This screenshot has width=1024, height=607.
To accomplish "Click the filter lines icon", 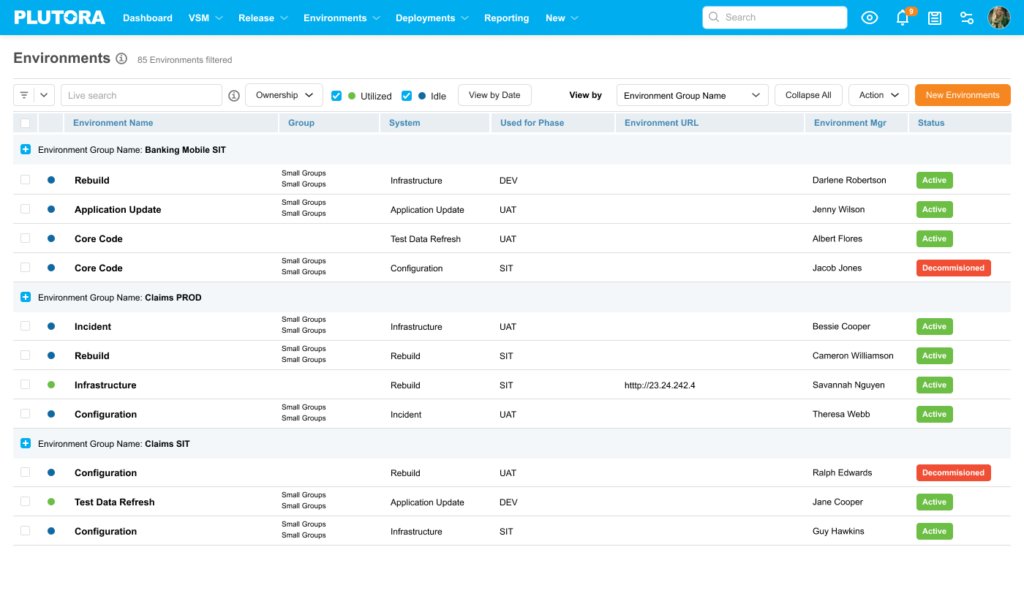I will 24,95.
